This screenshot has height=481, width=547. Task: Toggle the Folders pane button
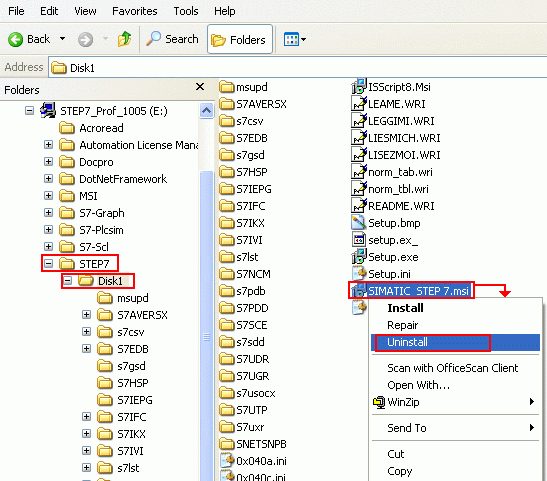(x=240, y=39)
